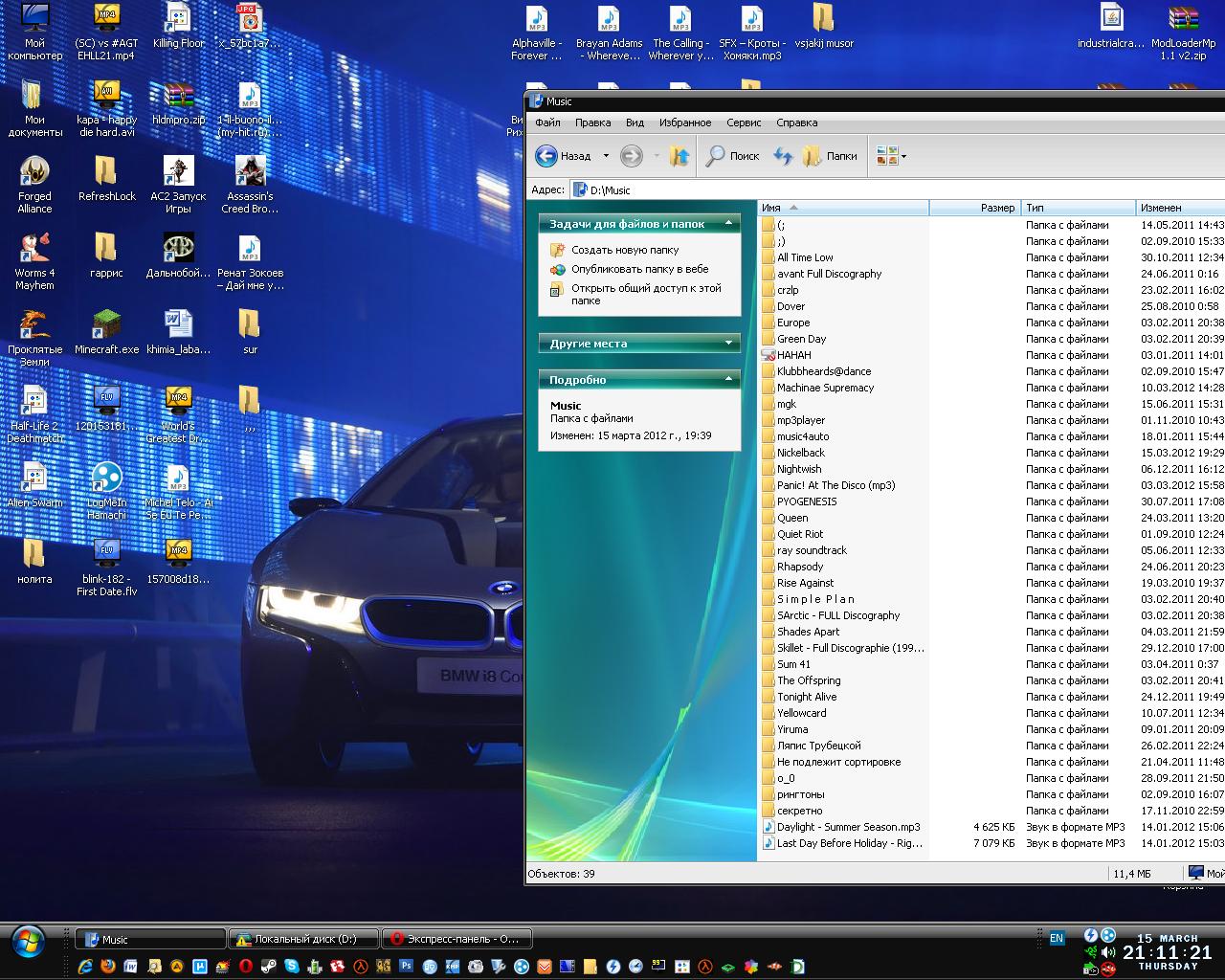Select the hldmpro.zip archive on desktop
The image size is (1225, 980).
coord(178,103)
